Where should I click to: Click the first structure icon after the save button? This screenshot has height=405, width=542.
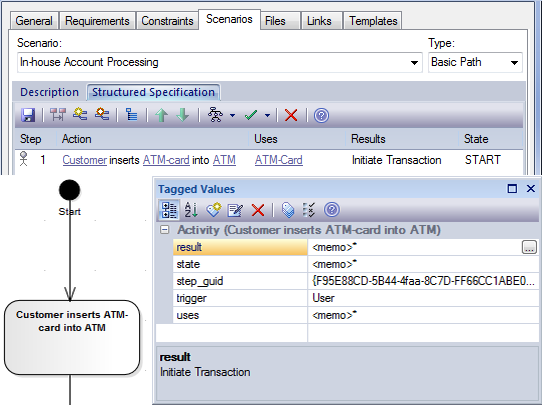click(x=58, y=115)
